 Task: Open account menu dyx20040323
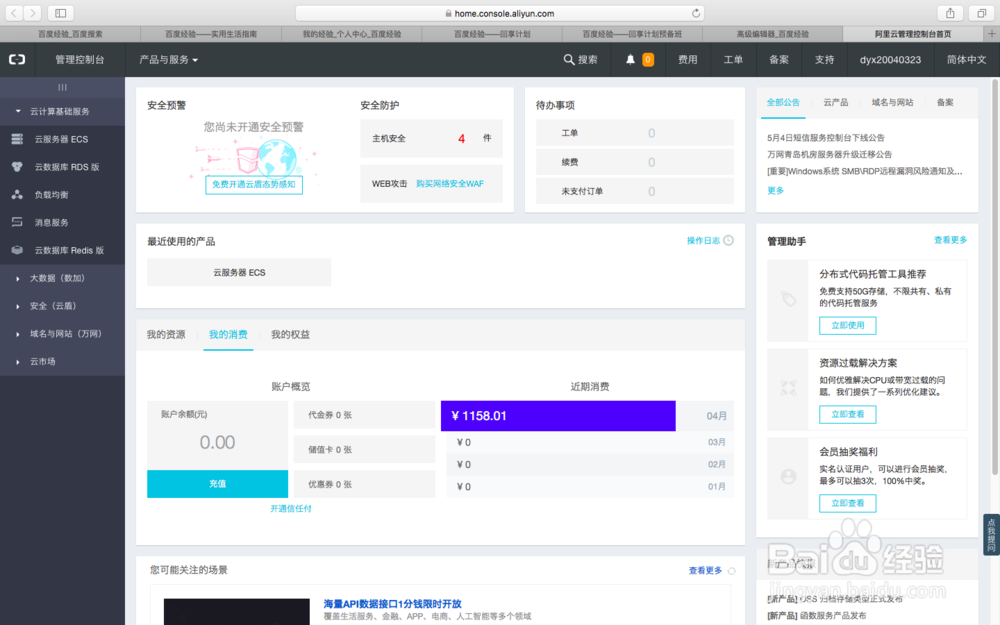(890, 59)
